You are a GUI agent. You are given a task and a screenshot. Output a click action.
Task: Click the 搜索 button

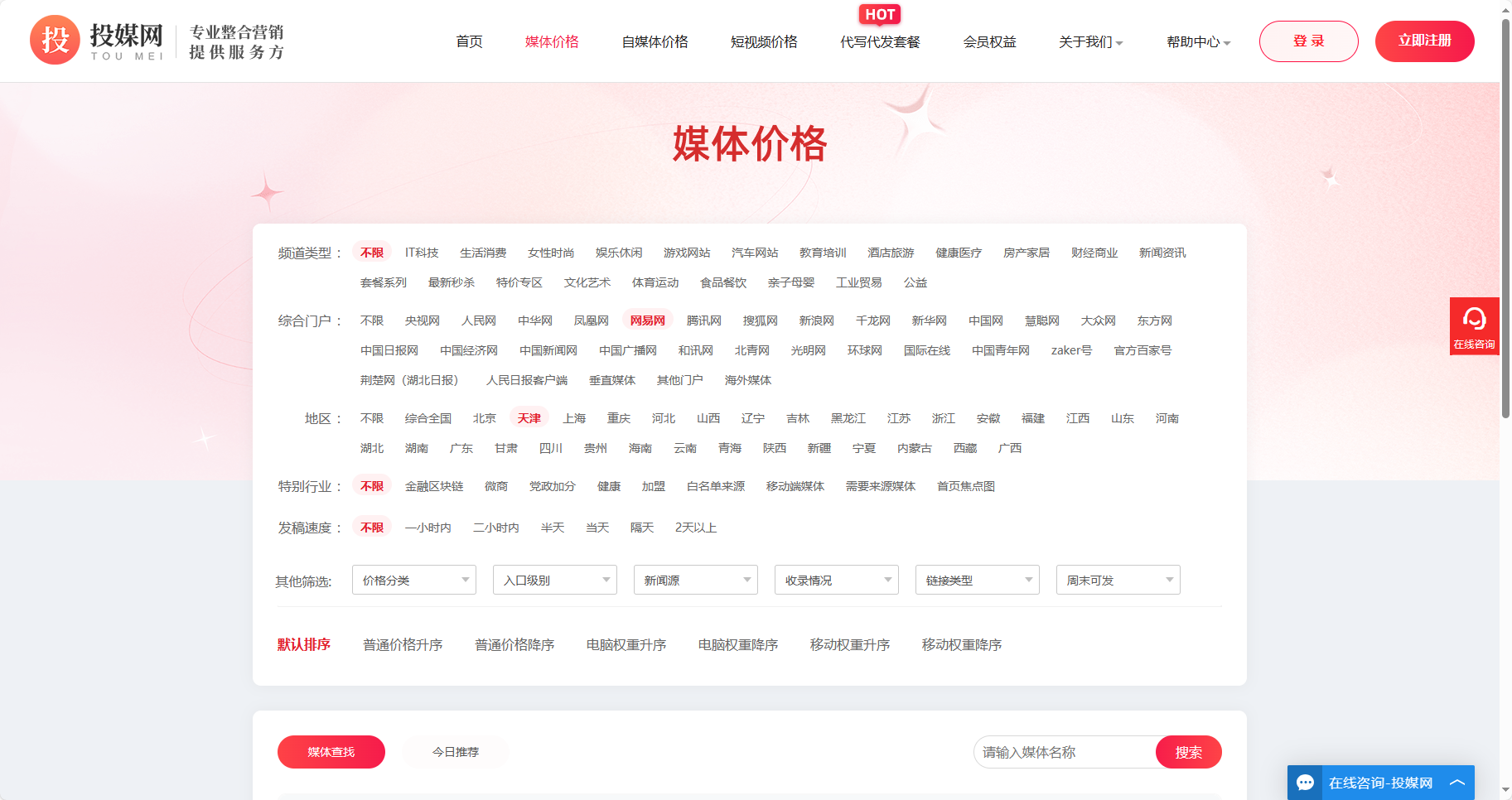(1188, 752)
